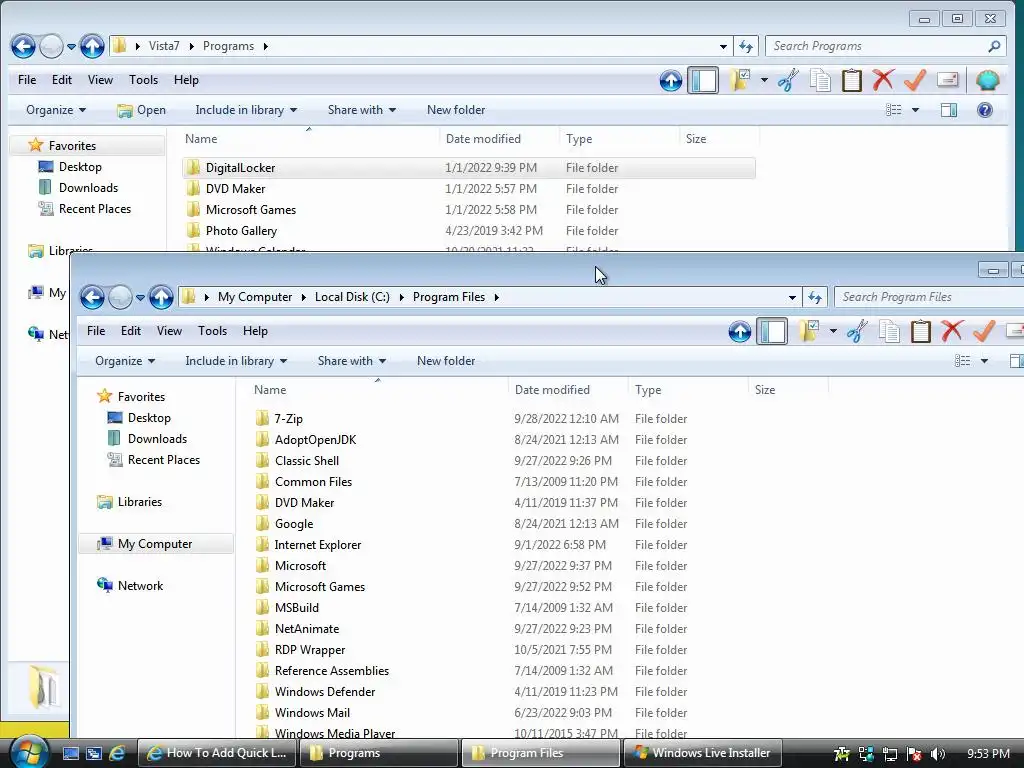Click Open button in Programs window

(141, 110)
